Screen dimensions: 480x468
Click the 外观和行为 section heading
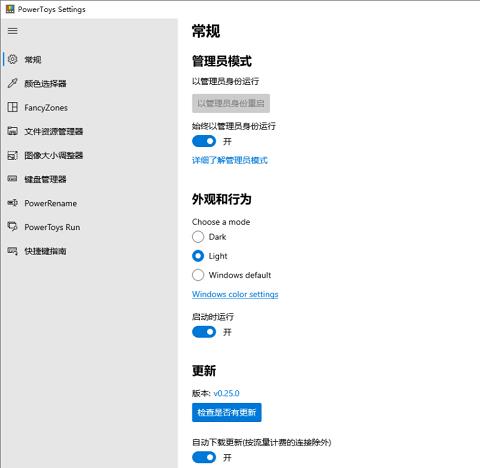[x=221, y=199]
